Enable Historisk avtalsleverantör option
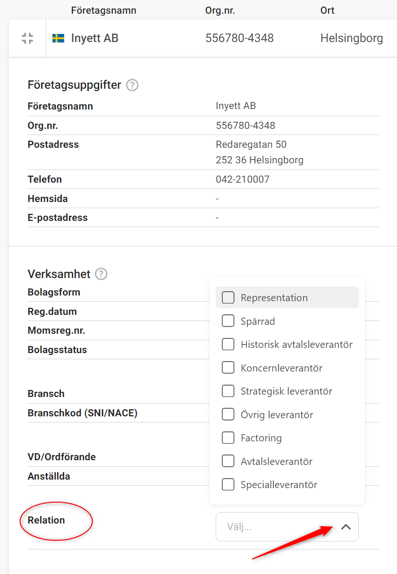The height and width of the screenshot is (574, 397). point(228,344)
